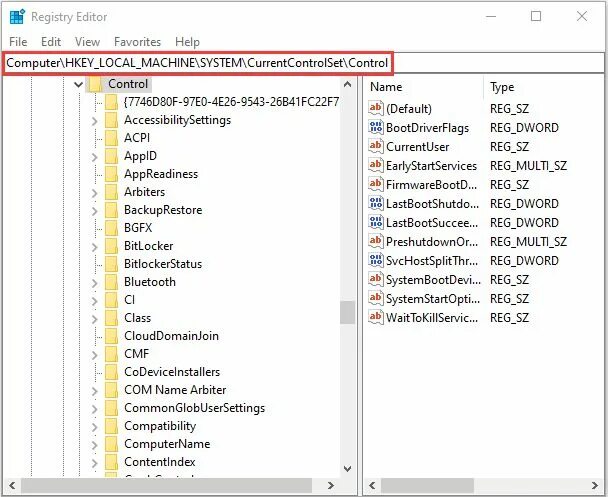Open the File menu
This screenshot has height=497, width=608.
click(x=18, y=42)
